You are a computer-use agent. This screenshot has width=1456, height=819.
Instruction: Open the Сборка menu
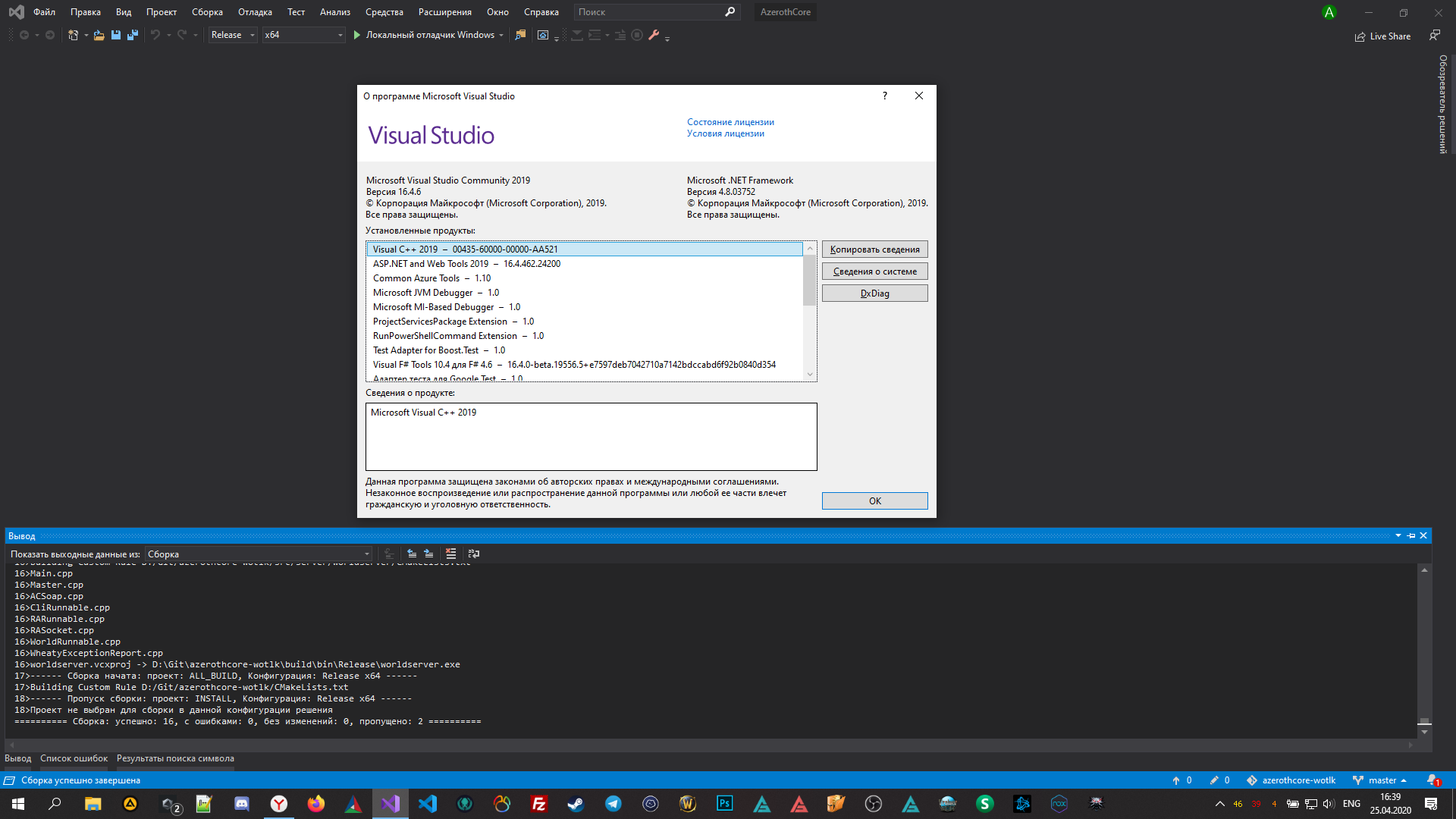pyautogui.click(x=207, y=12)
